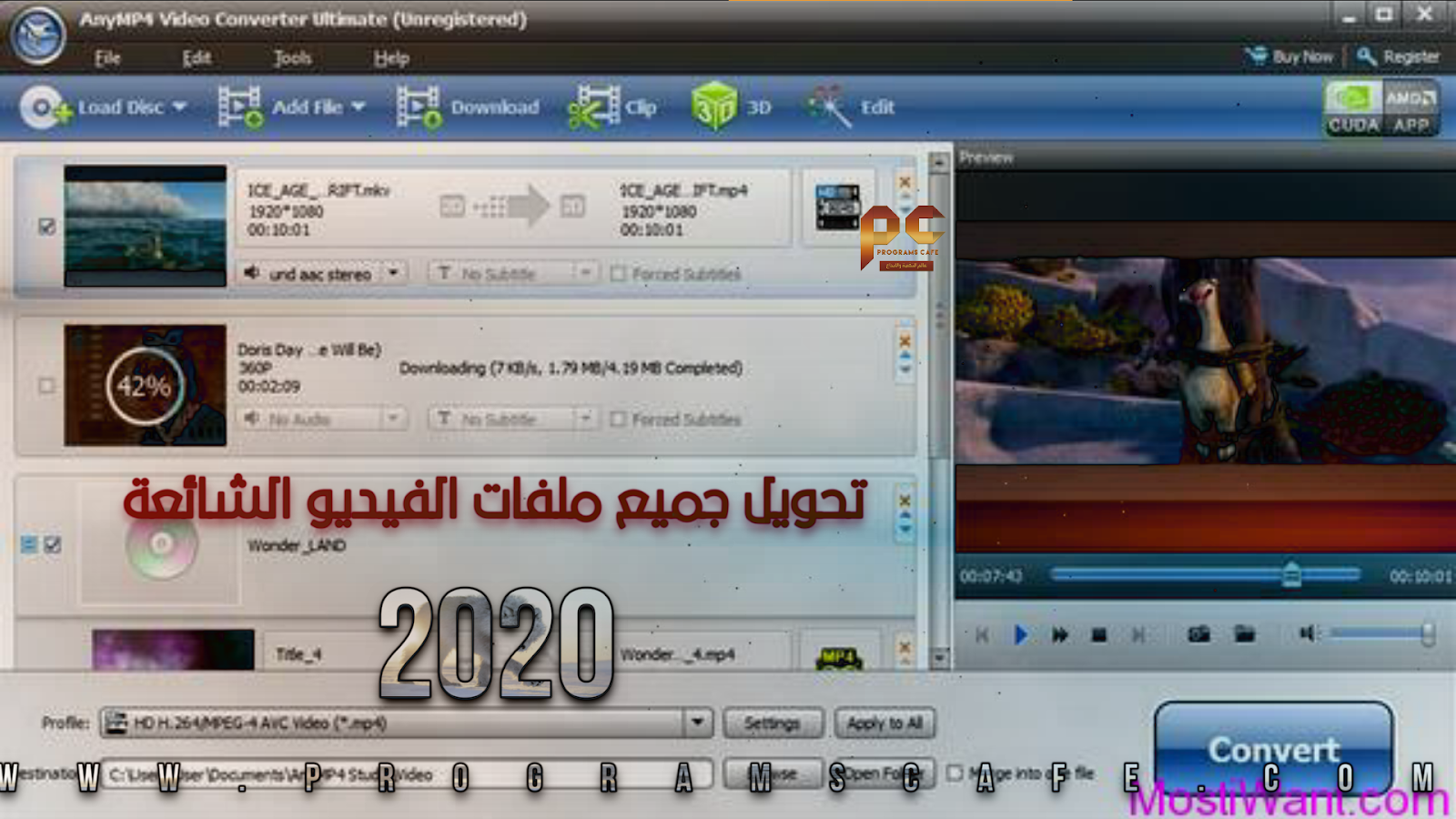1456x819 pixels.
Task: Select the Doris Day 42% thumbnail
Action: 146,385
